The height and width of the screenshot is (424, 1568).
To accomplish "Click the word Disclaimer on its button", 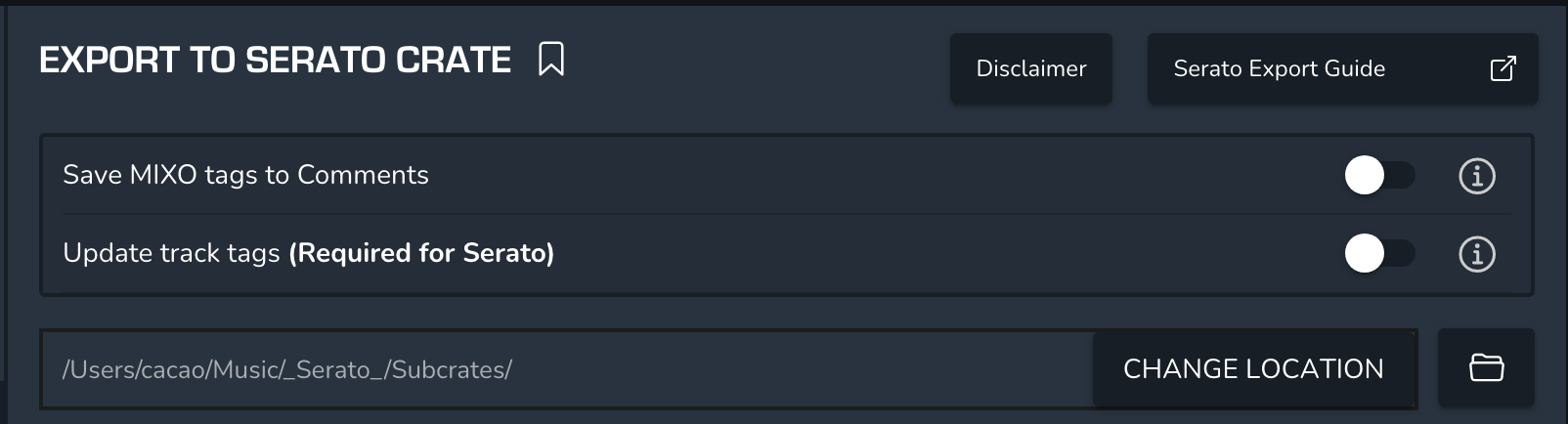I will (1030, 68).
